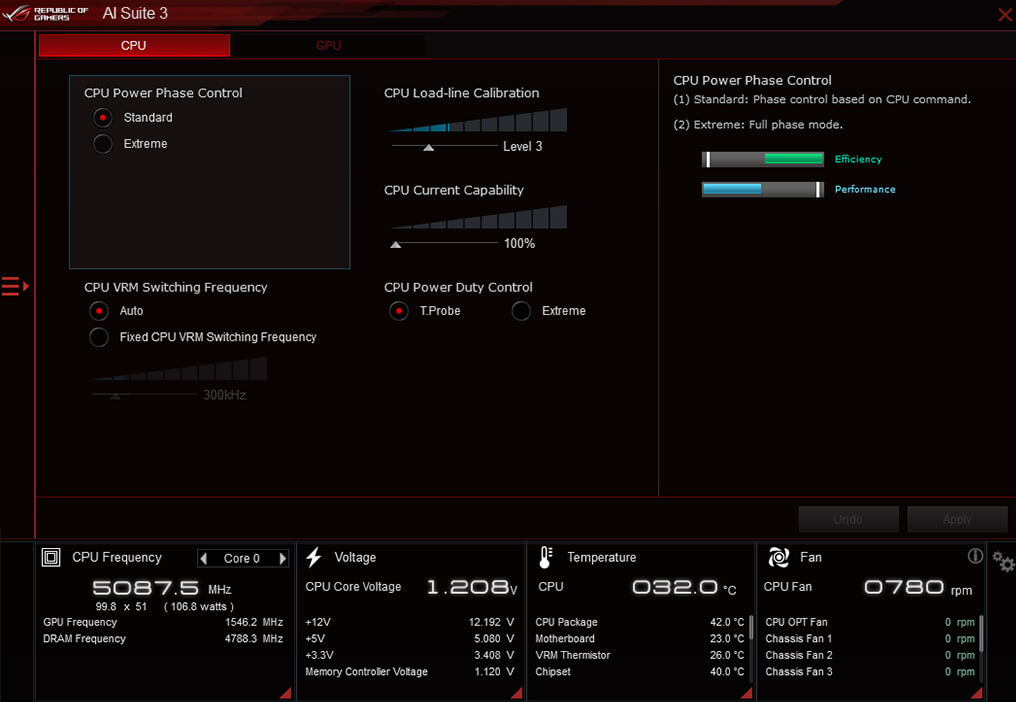Screen dimensions: 1016x702
Task: Click the Chassis Fan 2 row
Action: click(870, 655)
